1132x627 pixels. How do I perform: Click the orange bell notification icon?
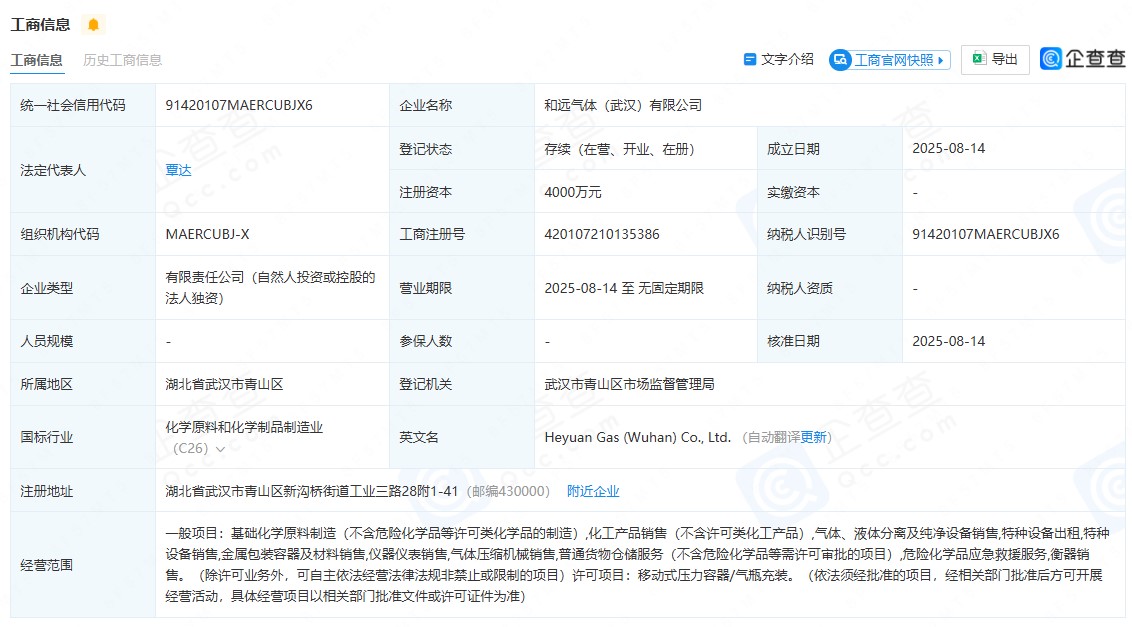pyautogui.click(x=93, y=25)
